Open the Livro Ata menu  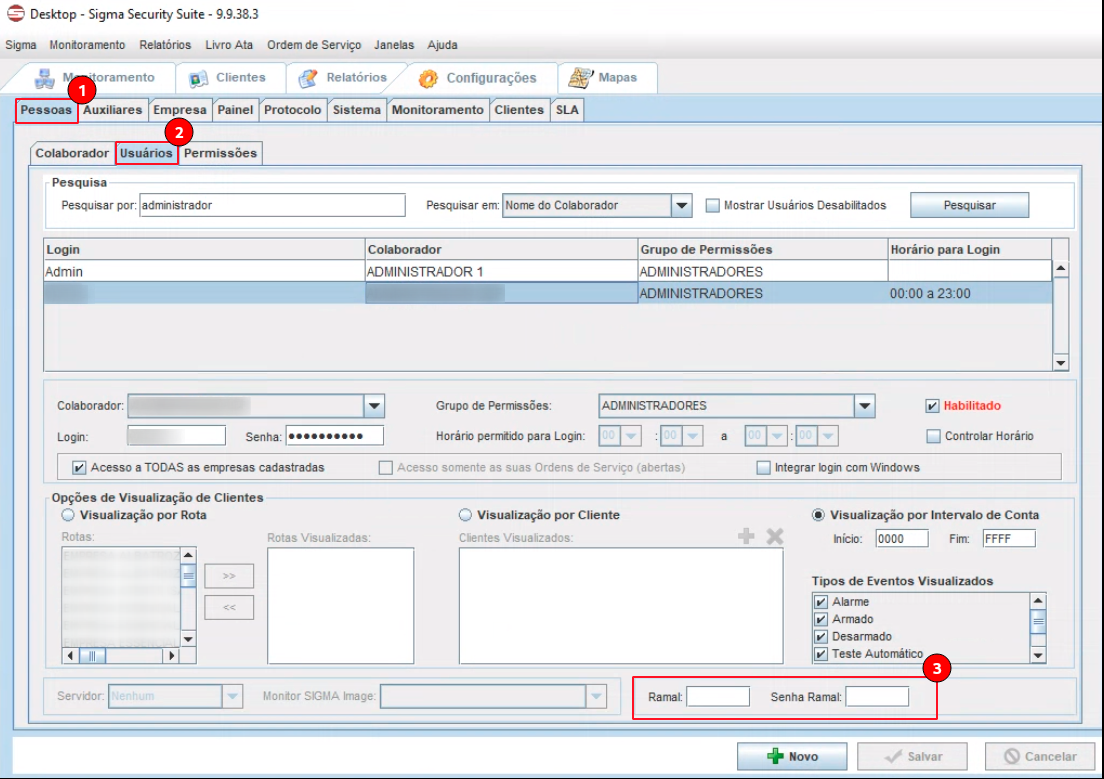229,45
